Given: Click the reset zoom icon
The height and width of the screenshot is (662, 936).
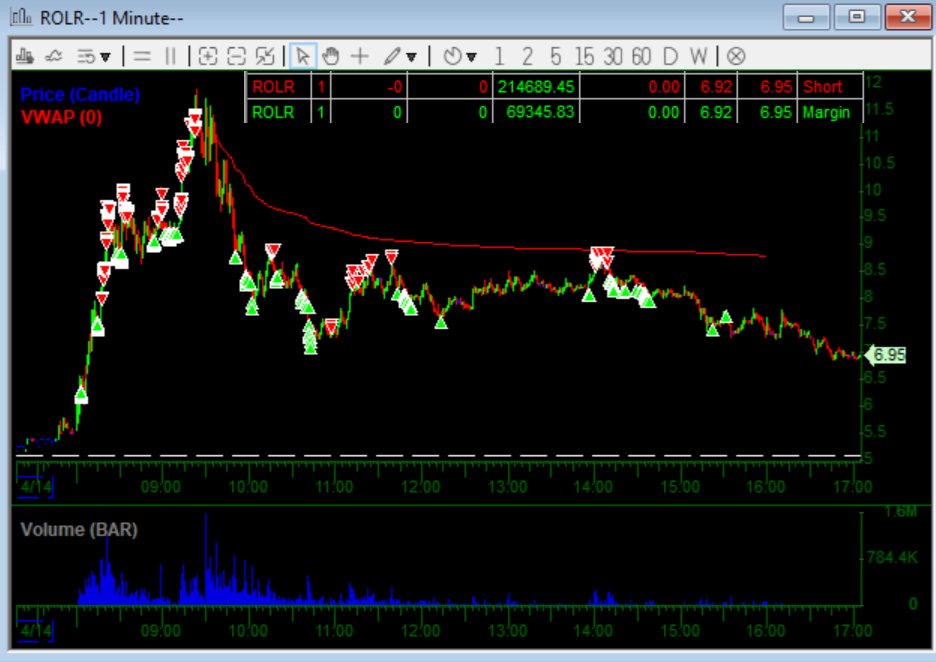Looking at the screenshot, I should pyautogui.click(x=265, y=57).
